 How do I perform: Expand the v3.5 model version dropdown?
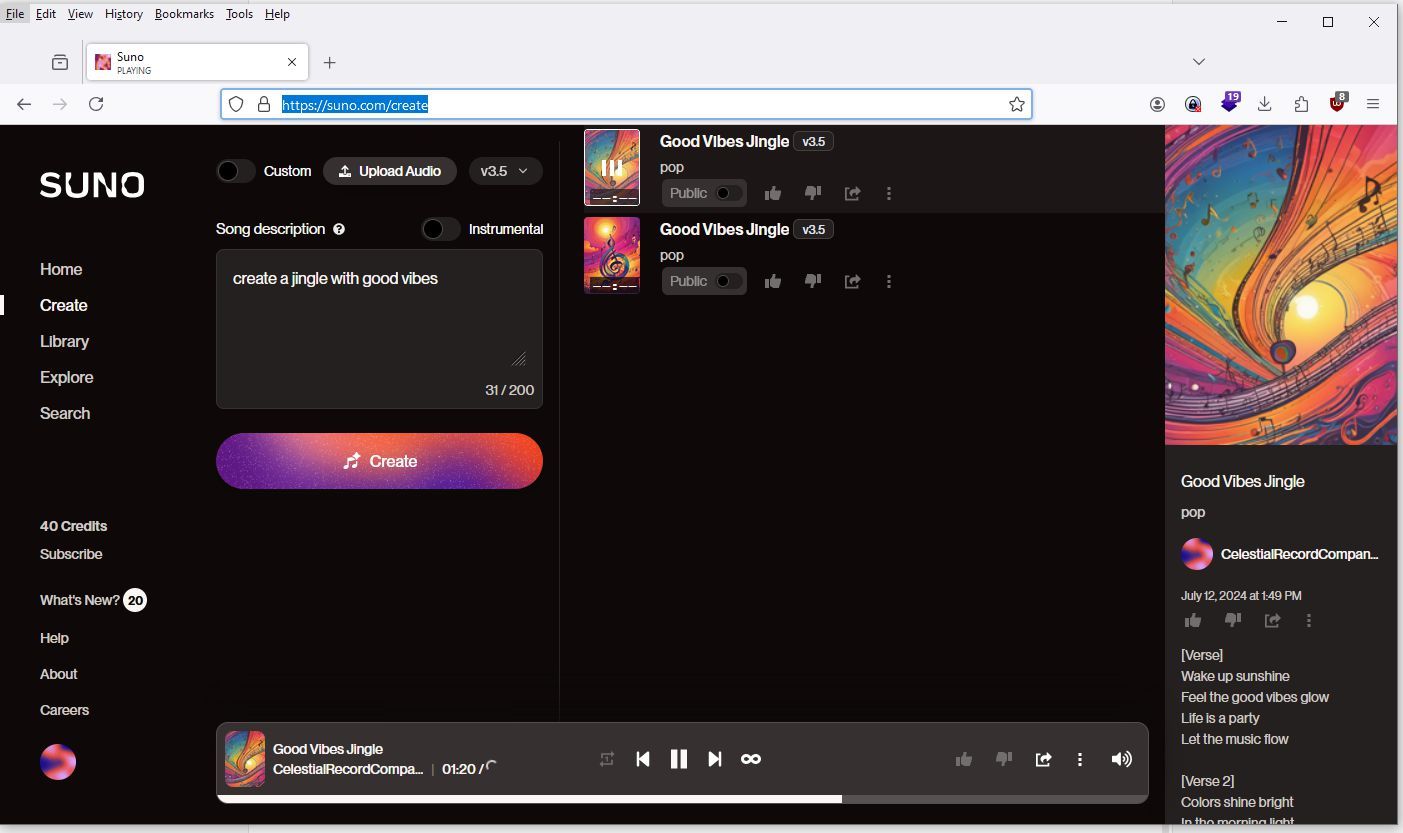pyautogui.click(x=505, y=171)
